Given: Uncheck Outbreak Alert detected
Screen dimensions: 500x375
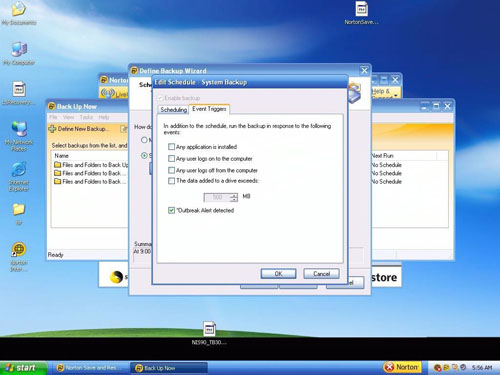Looking at the screenshot, I should pos(171,210).
